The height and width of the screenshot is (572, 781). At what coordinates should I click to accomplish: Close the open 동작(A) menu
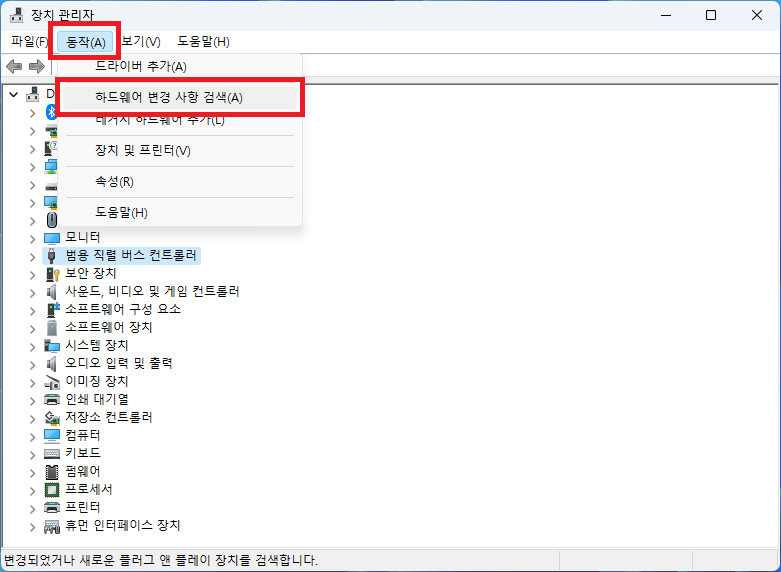tap(86, 42)
